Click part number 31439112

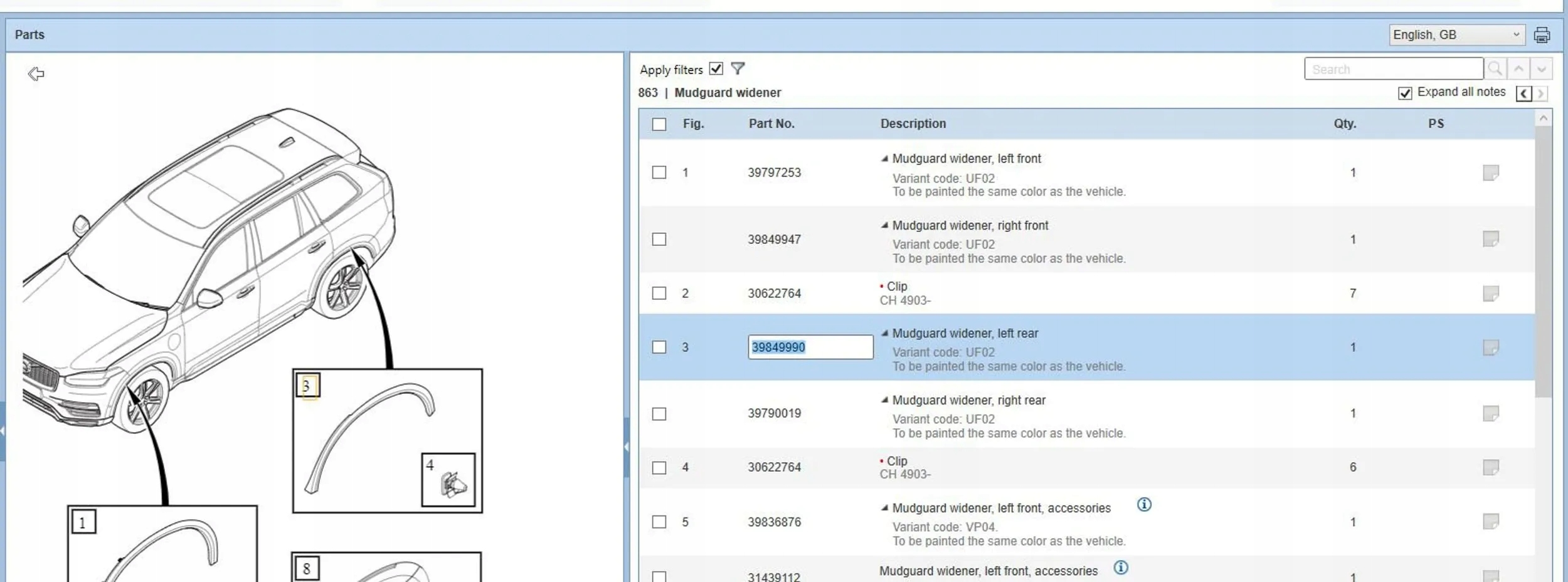(x=774, y=576)
